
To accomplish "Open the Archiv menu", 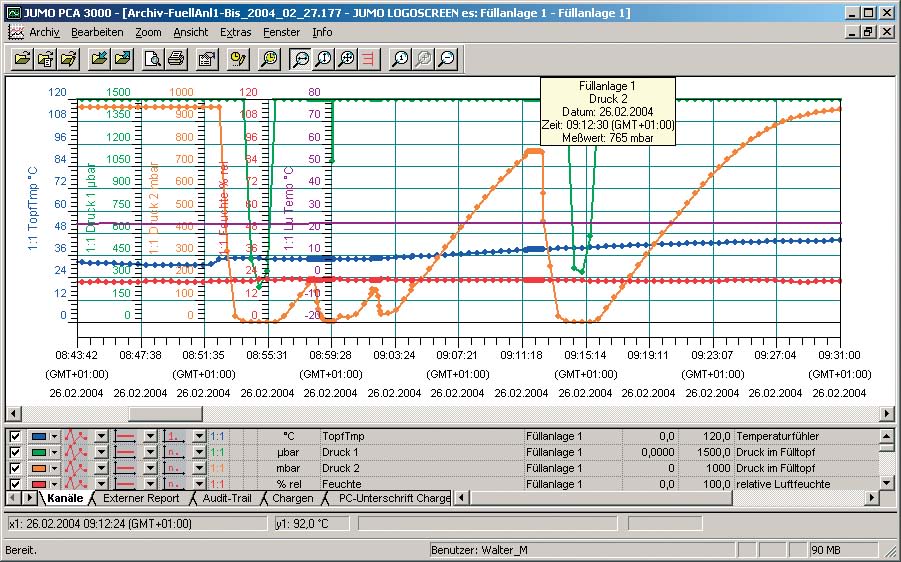I will (x=44, y=32).
